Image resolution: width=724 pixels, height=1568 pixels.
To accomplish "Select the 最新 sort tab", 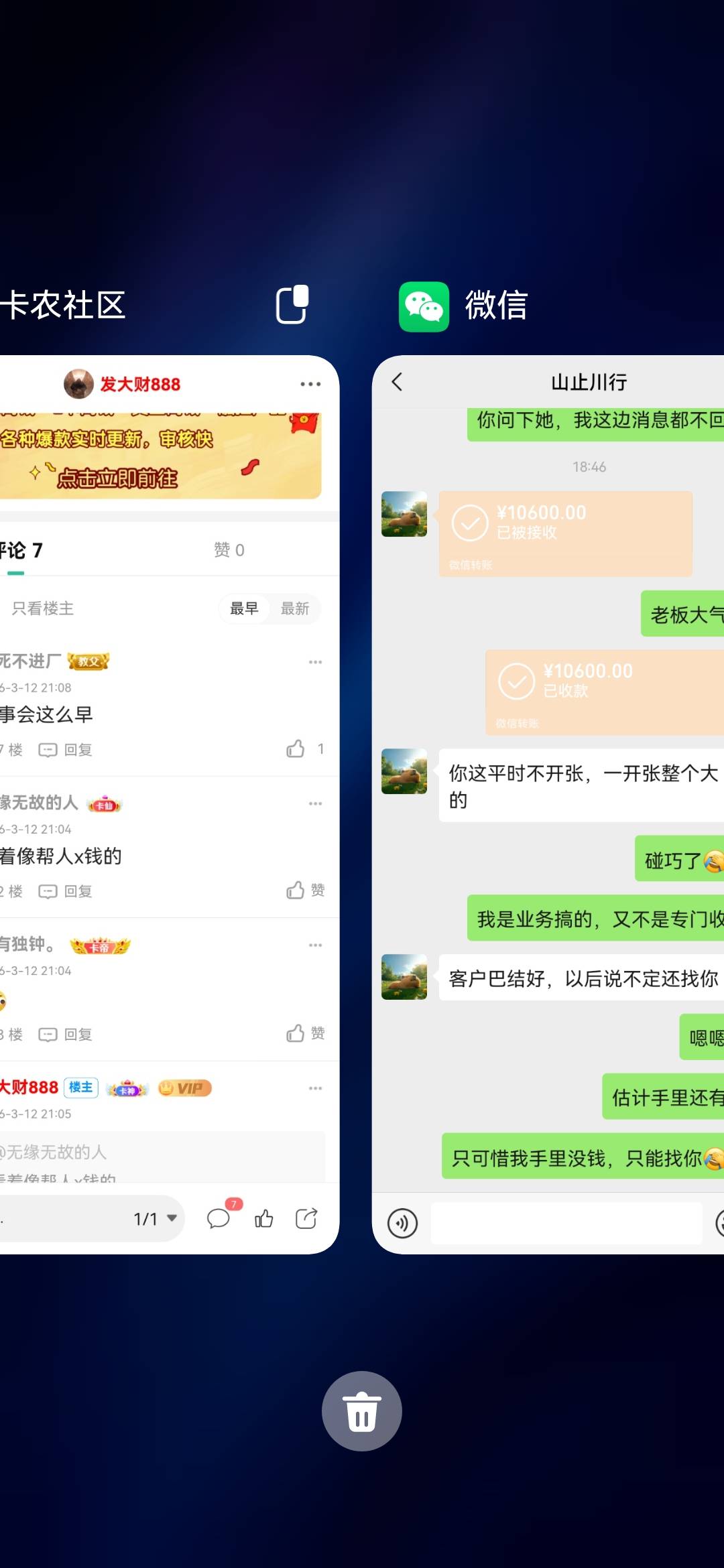I will (294, 608).
